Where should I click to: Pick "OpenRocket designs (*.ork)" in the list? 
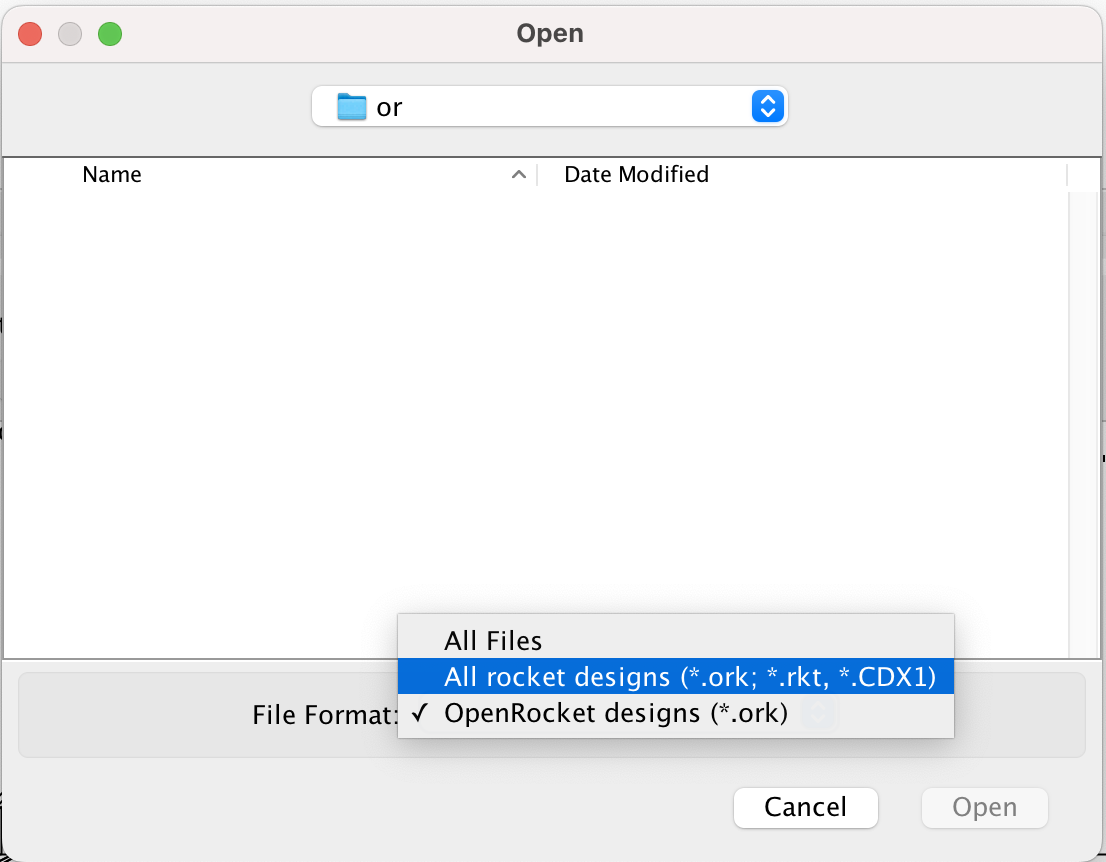[616, 714]
